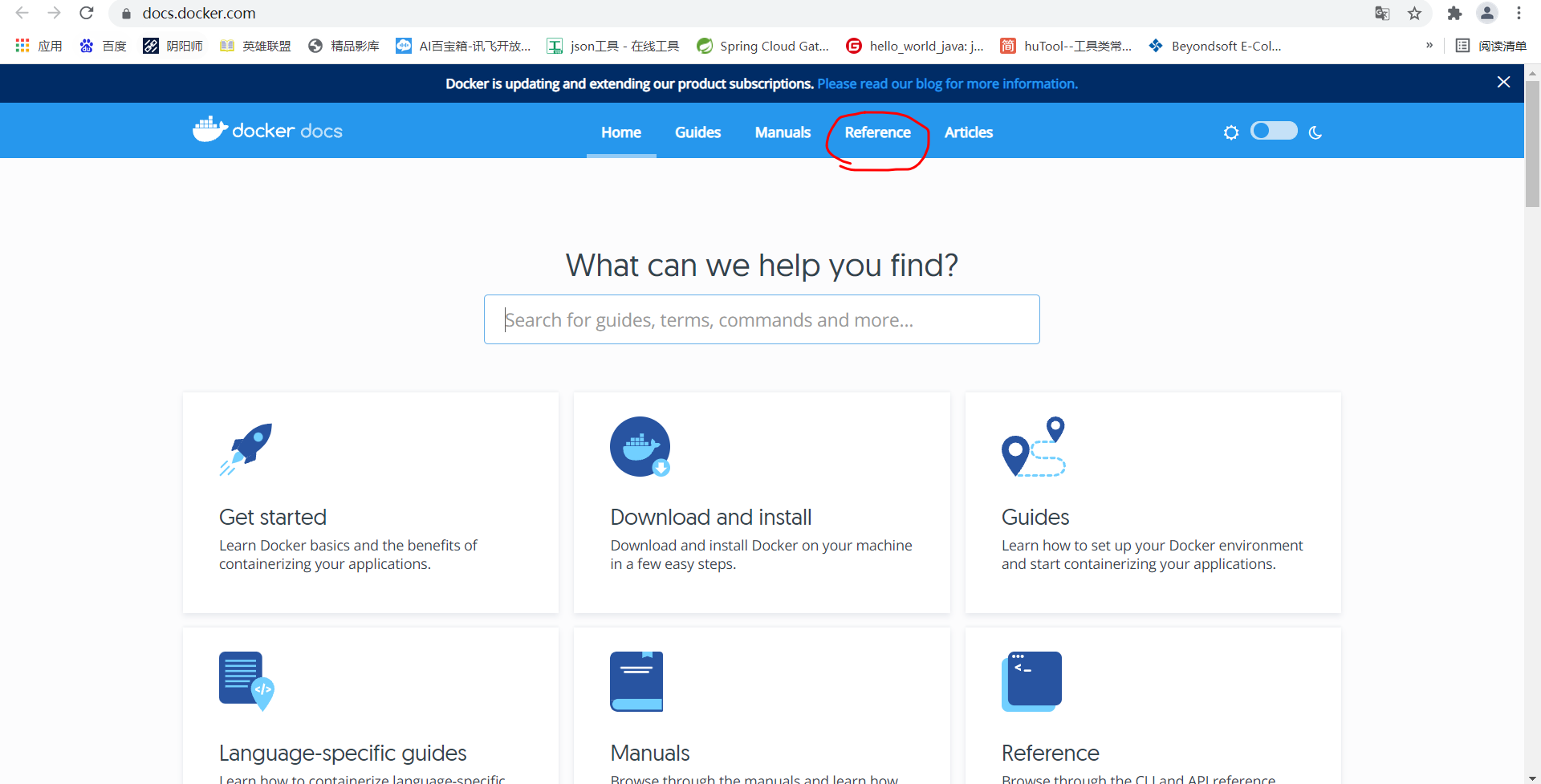Image resolution: width=1541 pixels, height=784 pixels.
Task: Open the Manuals card title
Action: (x=650, y=753)
